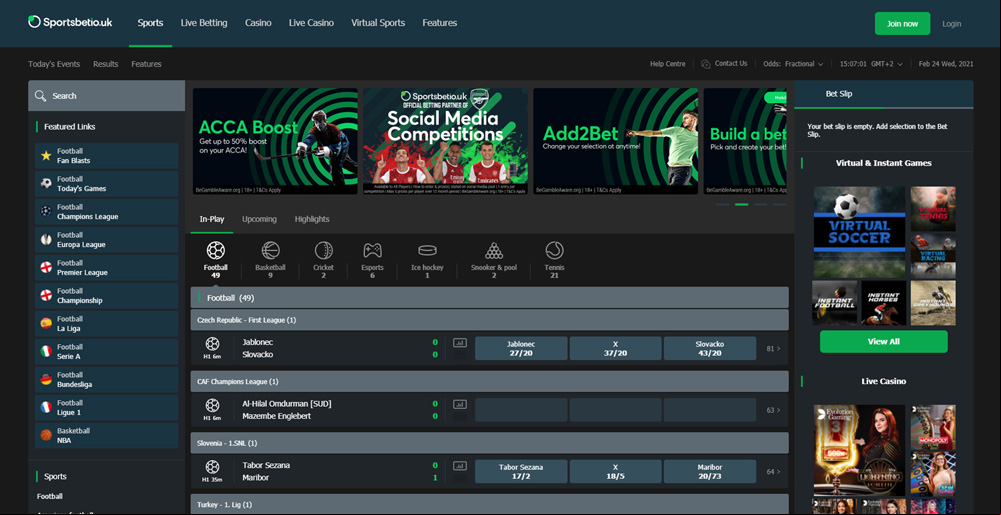Open Football Today's Games link
Screen dimensions: 1001x515
(107, 184)
